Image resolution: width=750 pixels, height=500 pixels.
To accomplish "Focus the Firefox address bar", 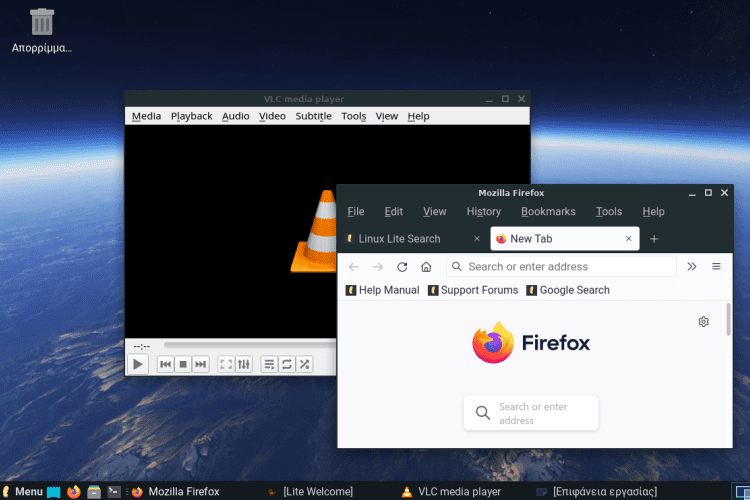I will coord(561,267).
